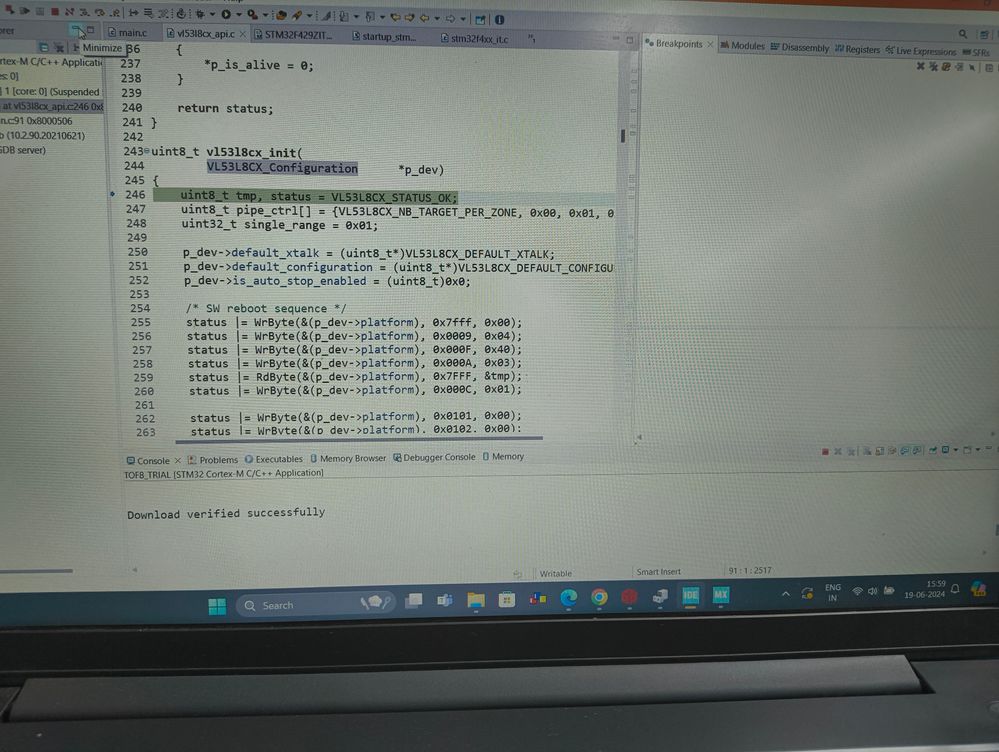Click Remove All Breakpoints double-X icon

[x=933, y=66]
